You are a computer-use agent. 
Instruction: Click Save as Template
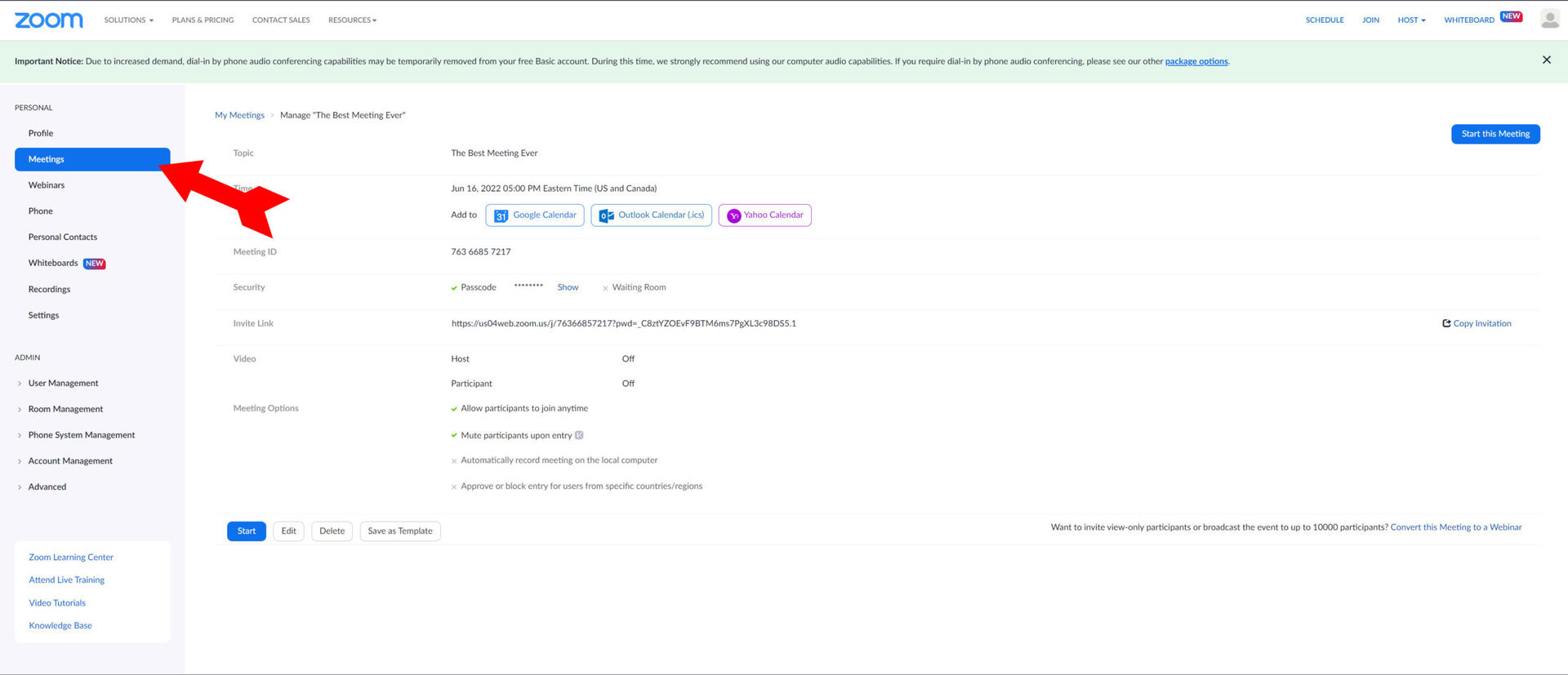(400, 531)
